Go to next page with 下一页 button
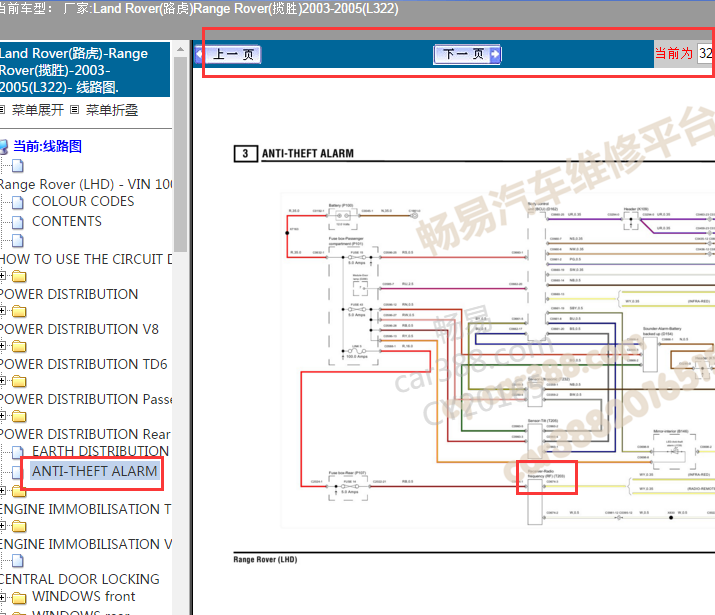Image resolution: width=715 pixels, height=615 pixels. (x=467, y=55)
